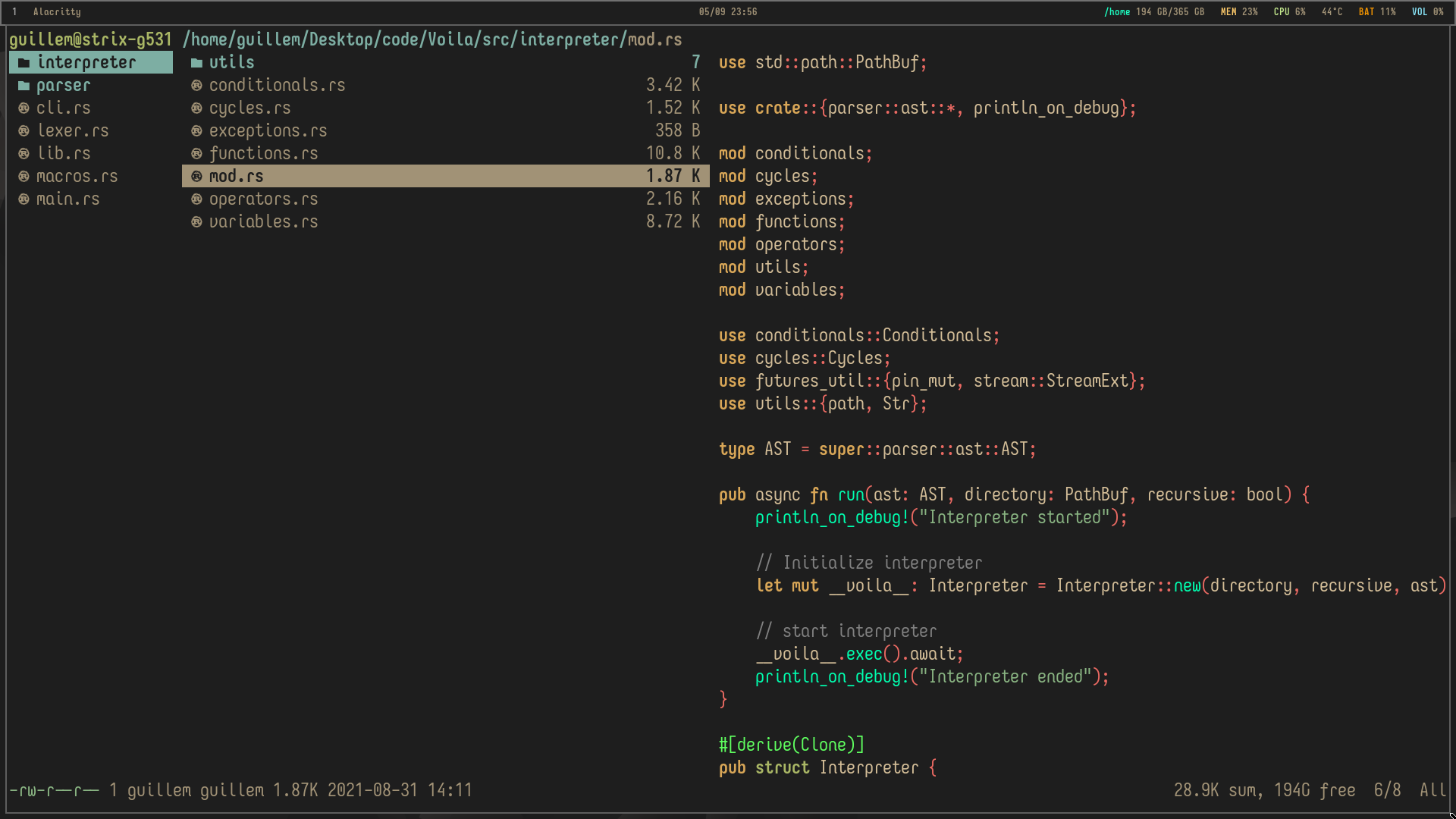Select the exceptions.rs file entry
Image resolution: width=1456 pixels, height=819 pixels.
point(268,131)
